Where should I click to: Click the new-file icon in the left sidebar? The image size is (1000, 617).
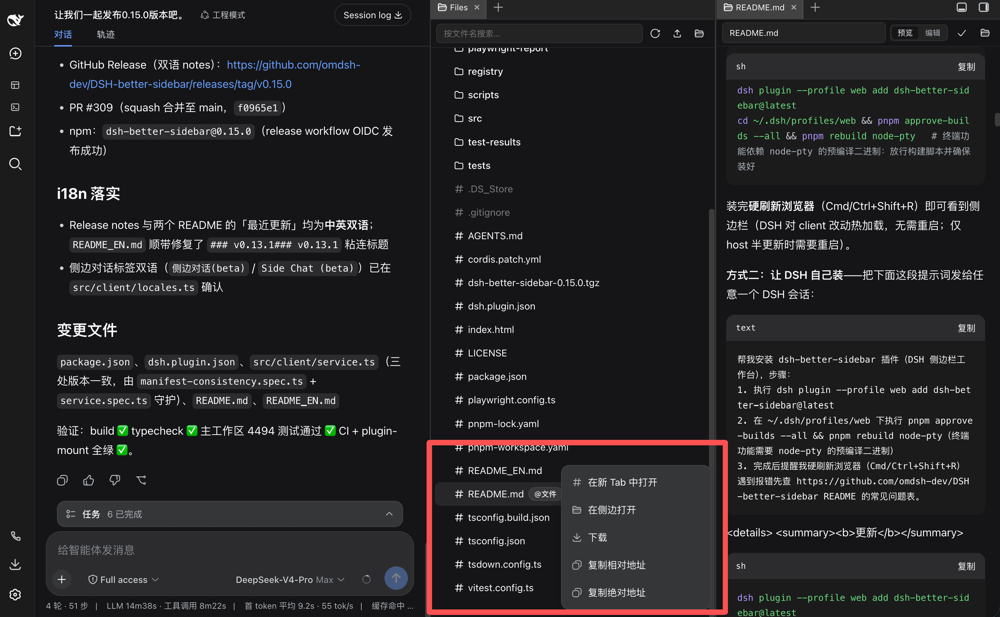(x=15, y=131)
